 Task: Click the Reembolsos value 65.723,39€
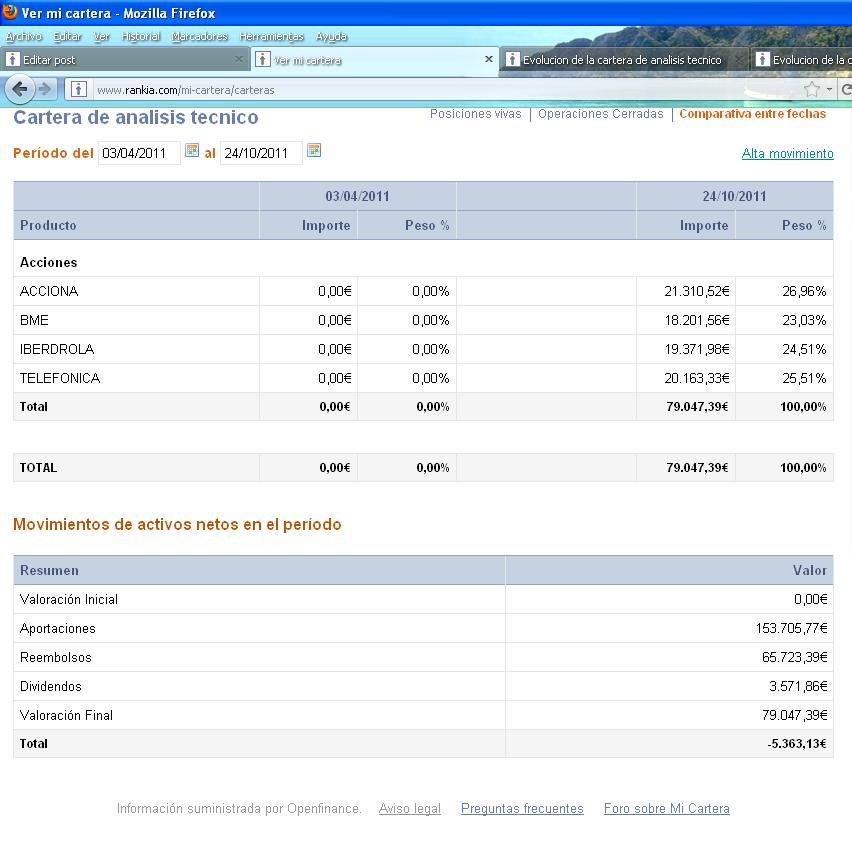794,657
